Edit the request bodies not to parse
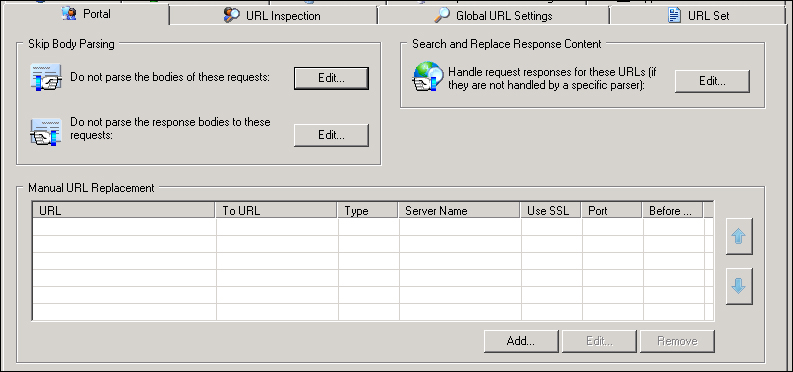 pyautogui.click(x=331, y=78)
